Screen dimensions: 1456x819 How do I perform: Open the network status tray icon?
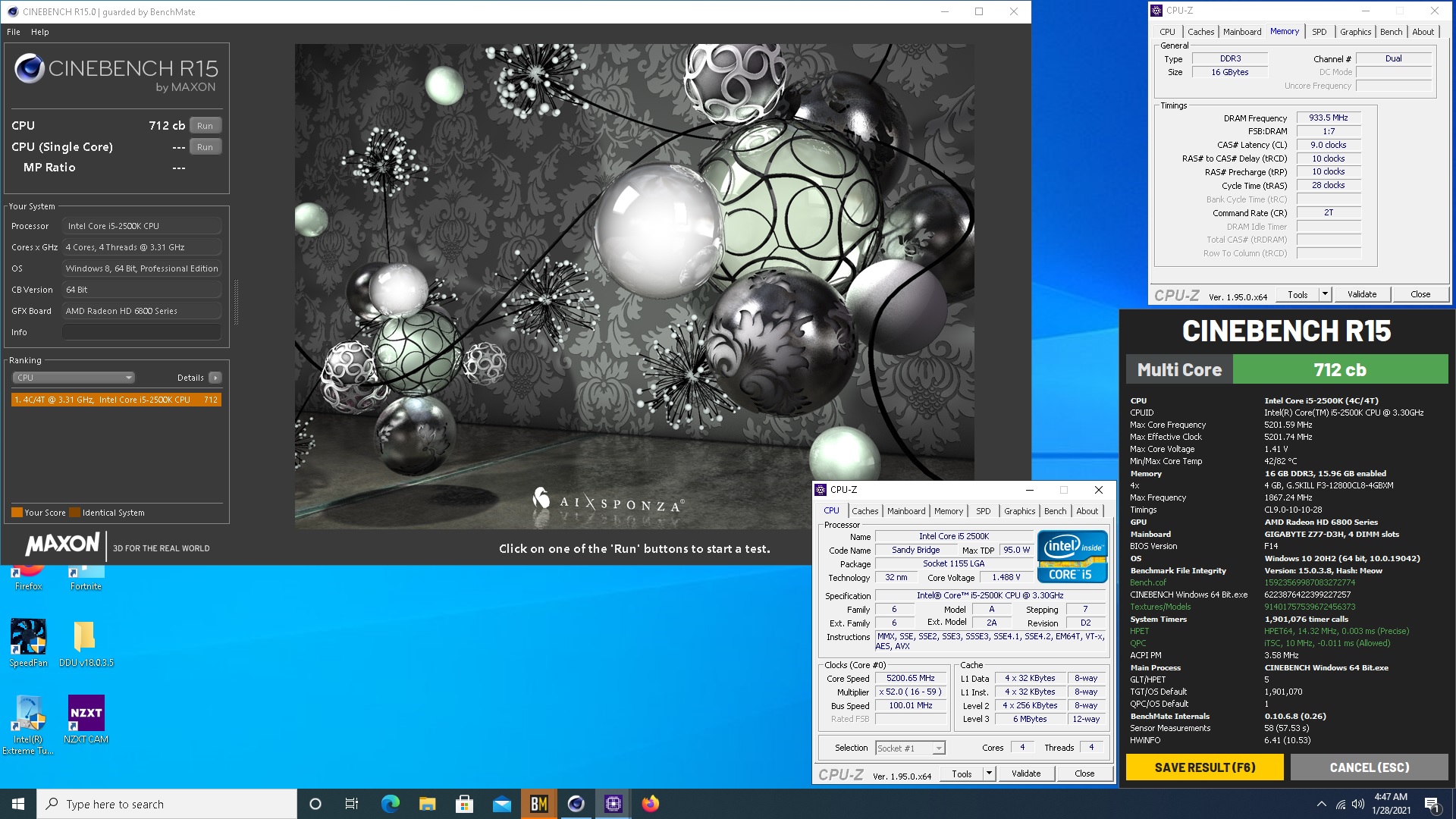click(x=1340, y=804)
